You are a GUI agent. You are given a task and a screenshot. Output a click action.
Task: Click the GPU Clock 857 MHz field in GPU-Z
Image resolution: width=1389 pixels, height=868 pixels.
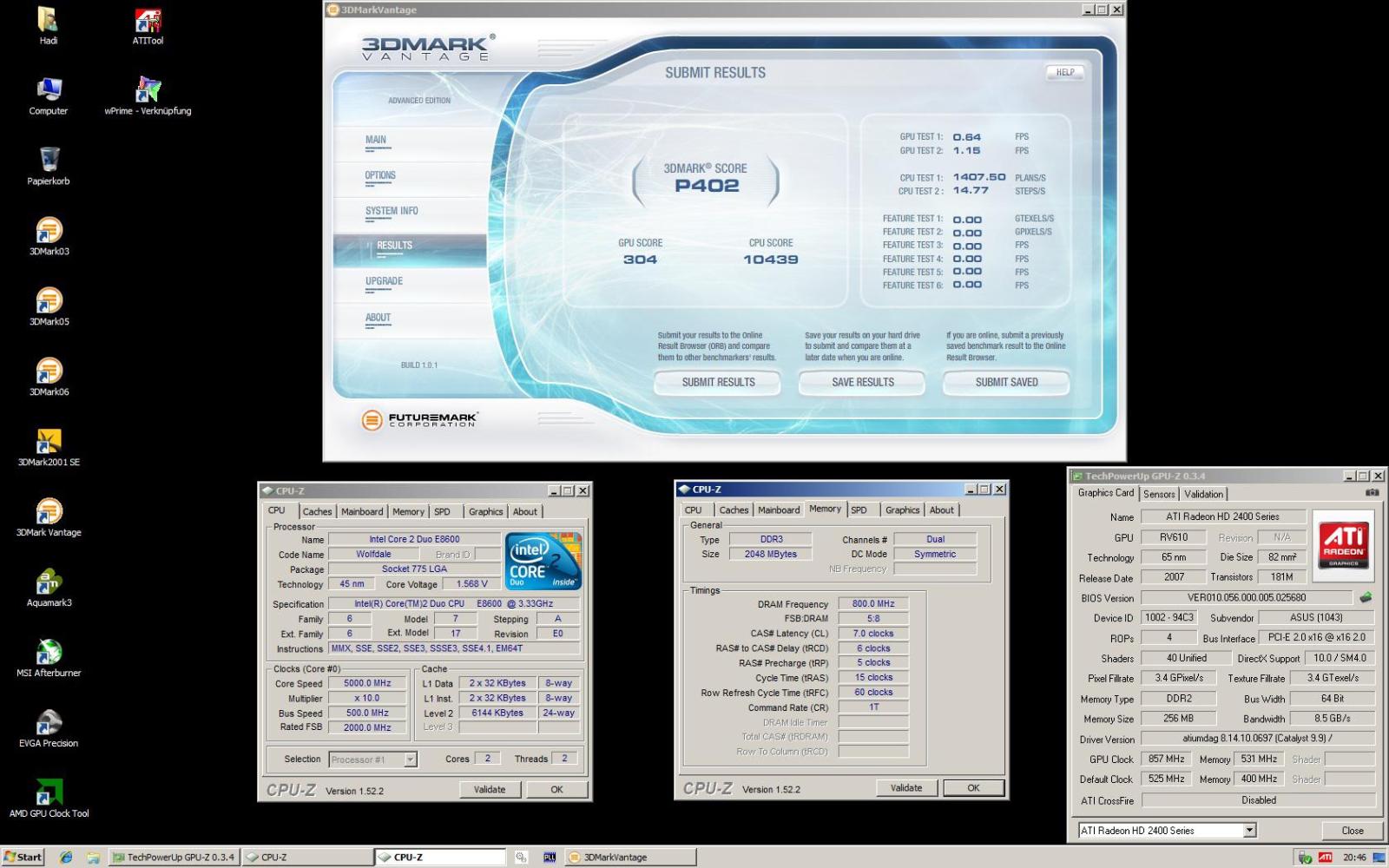(x=1166, y=759)
